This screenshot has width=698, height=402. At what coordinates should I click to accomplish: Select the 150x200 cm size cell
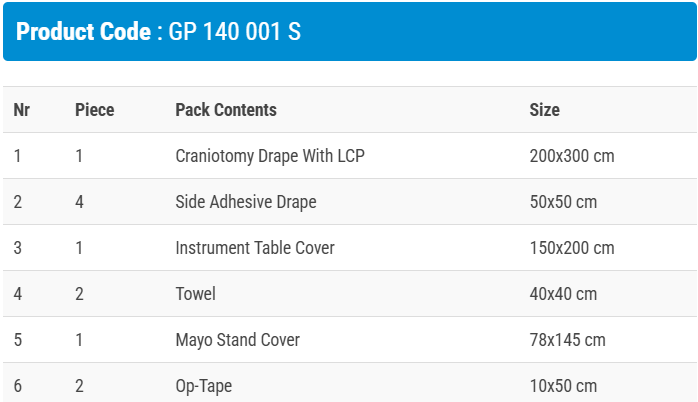point(572,248)
